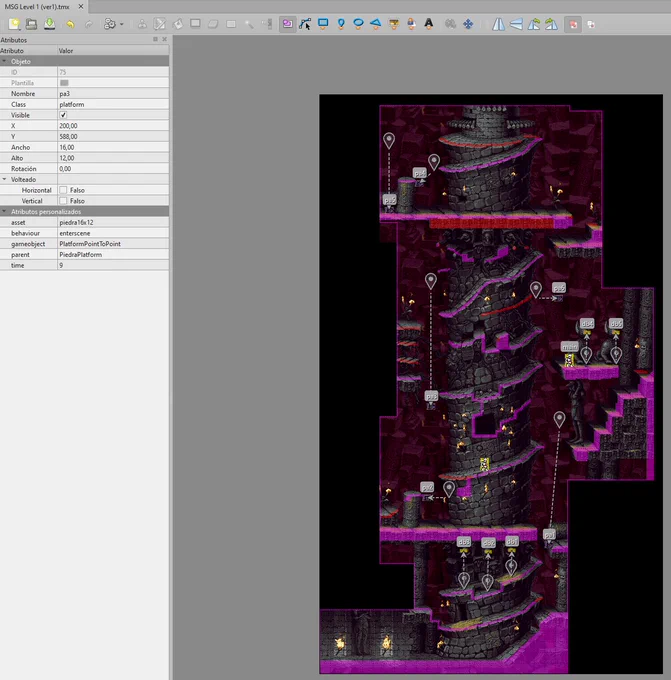This screenshot has height=680, width=671.
Task: Select the Edit Polygons tool
Action: pyautogui.click(x=305, y=24)
